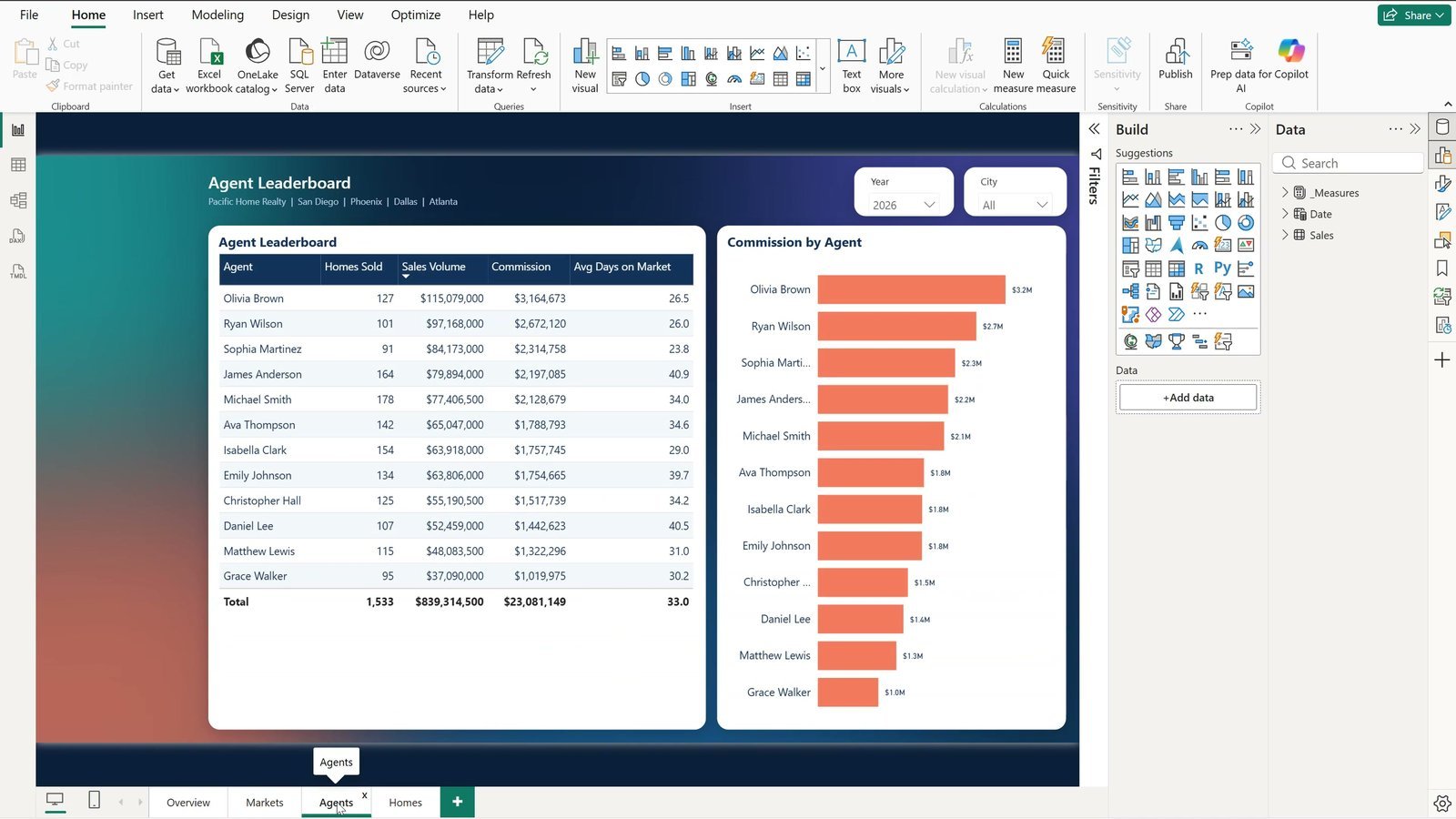Select donut chart visual in Build pane

(1246, 222)
